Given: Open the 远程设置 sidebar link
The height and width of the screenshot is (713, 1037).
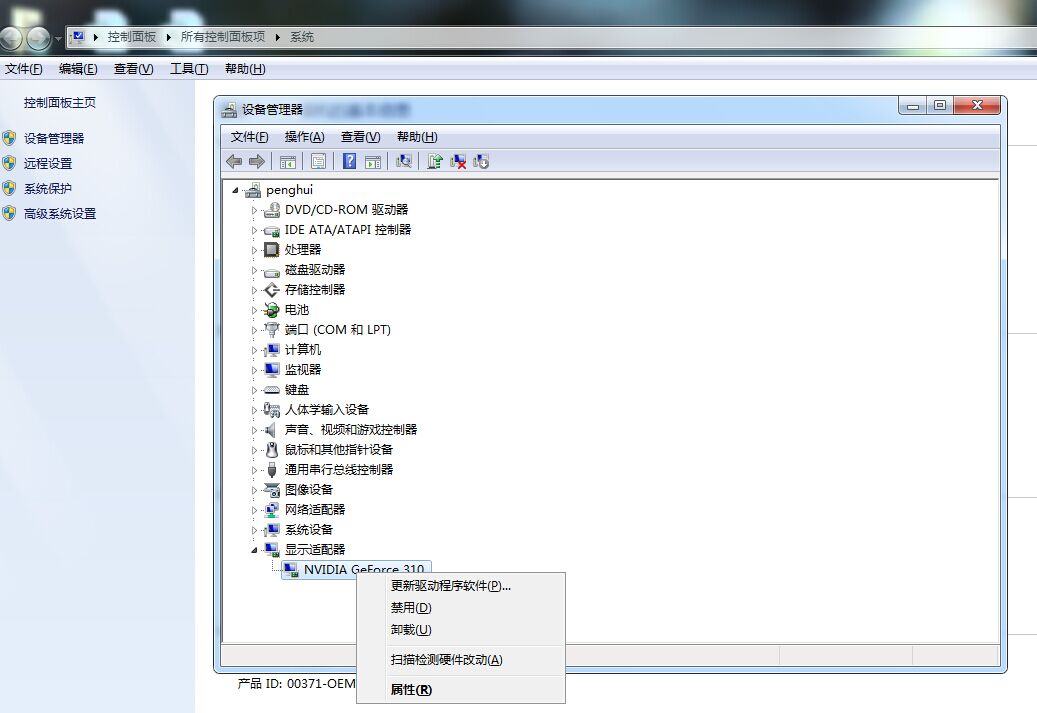Looking at the screenshot, I should 48,163.
